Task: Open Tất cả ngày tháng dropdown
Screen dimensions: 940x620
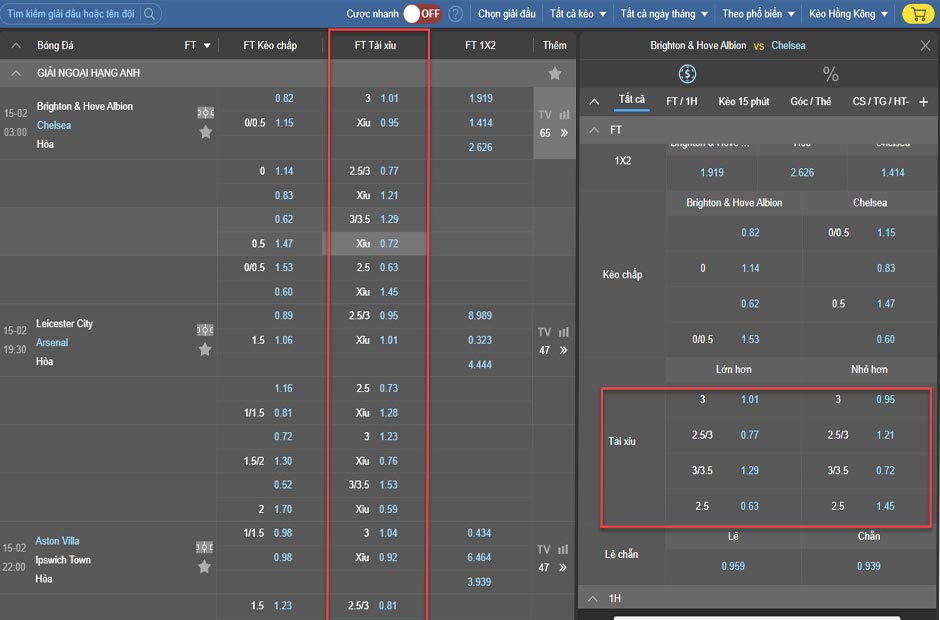Action: point(664,13)
